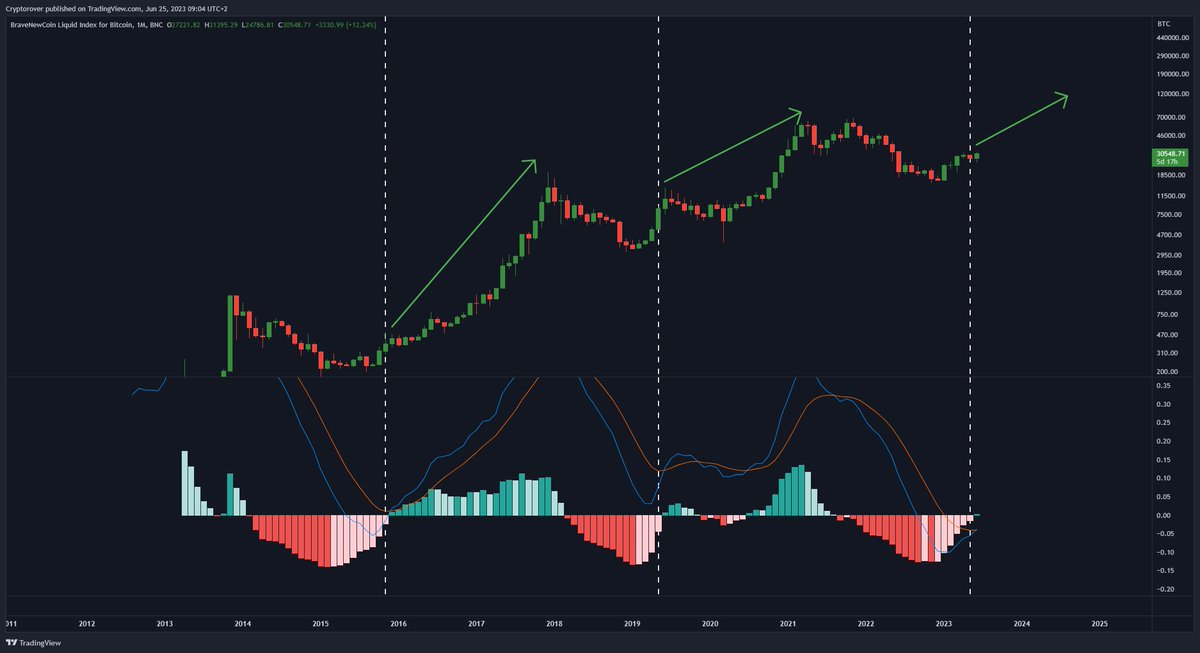
Task: Click the 70000.00 price scale label
Action: [1169, 117]
